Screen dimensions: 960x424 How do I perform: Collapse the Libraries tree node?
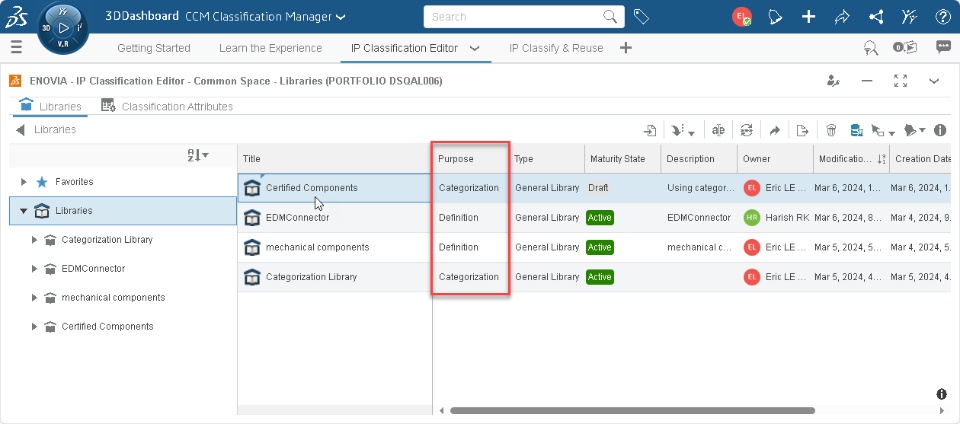click(x=24, y=211)
